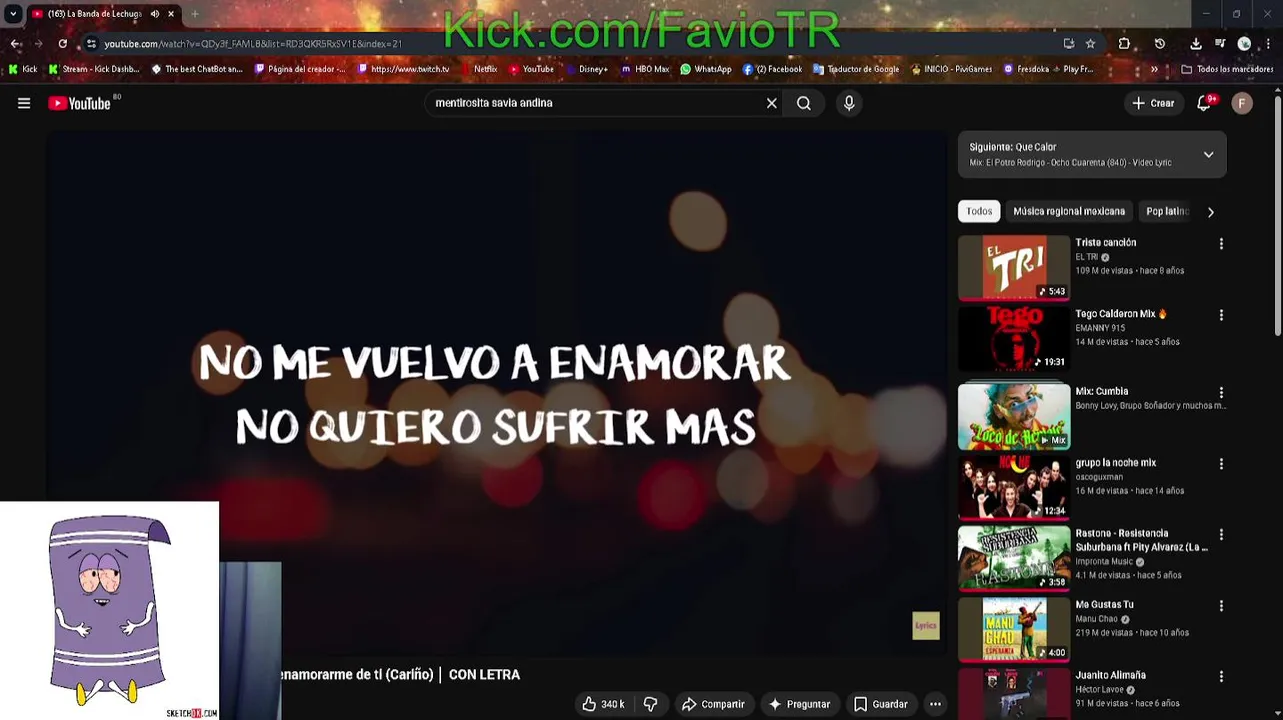Screen dimensions: 1283x720
Task: Click the browser address bar URL
Action: point(252,44)
